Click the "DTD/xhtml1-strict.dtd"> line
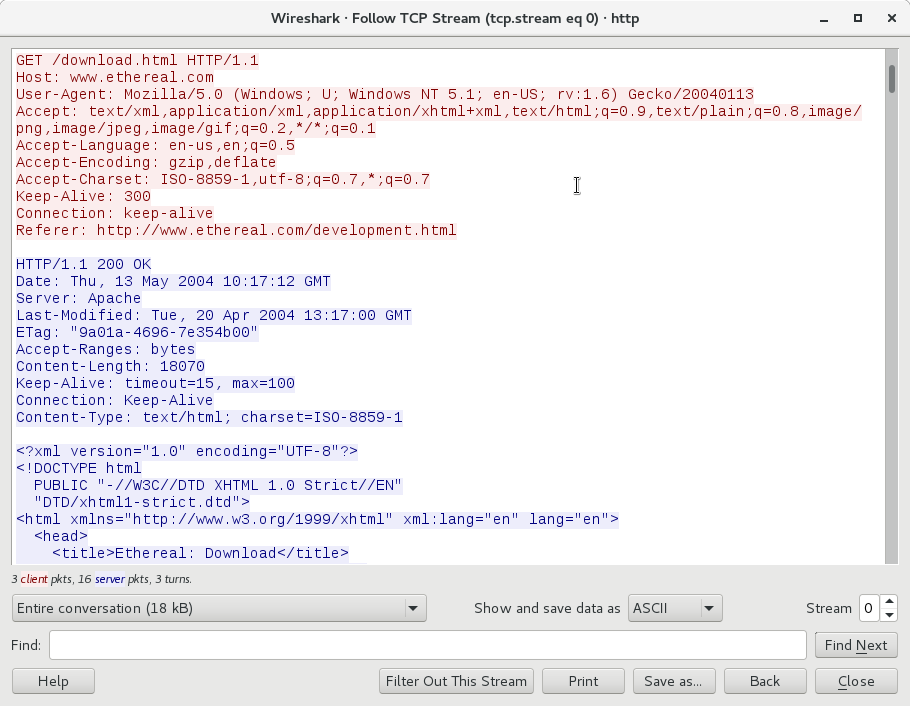The height and width of the screenshot is (706, 910). [142, 502]
